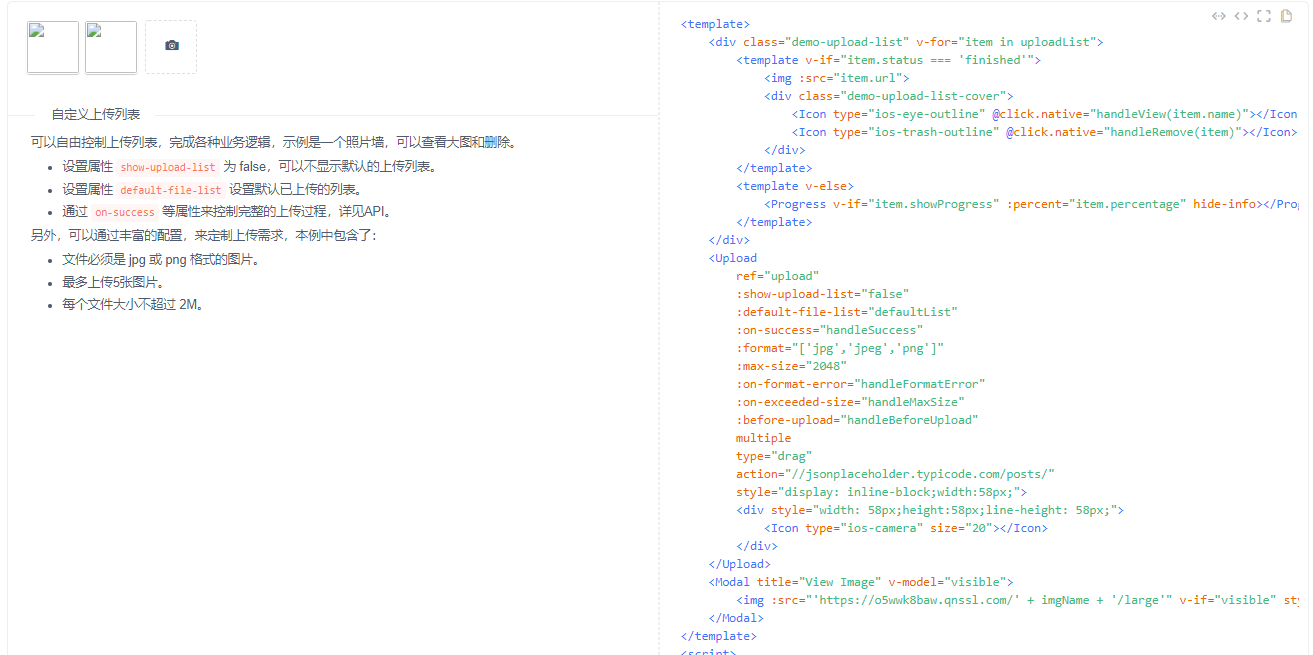Viewport: 1313px width, 655px height.
Task: Click the show-upload-list inline code tag
Action: [168, 167]
